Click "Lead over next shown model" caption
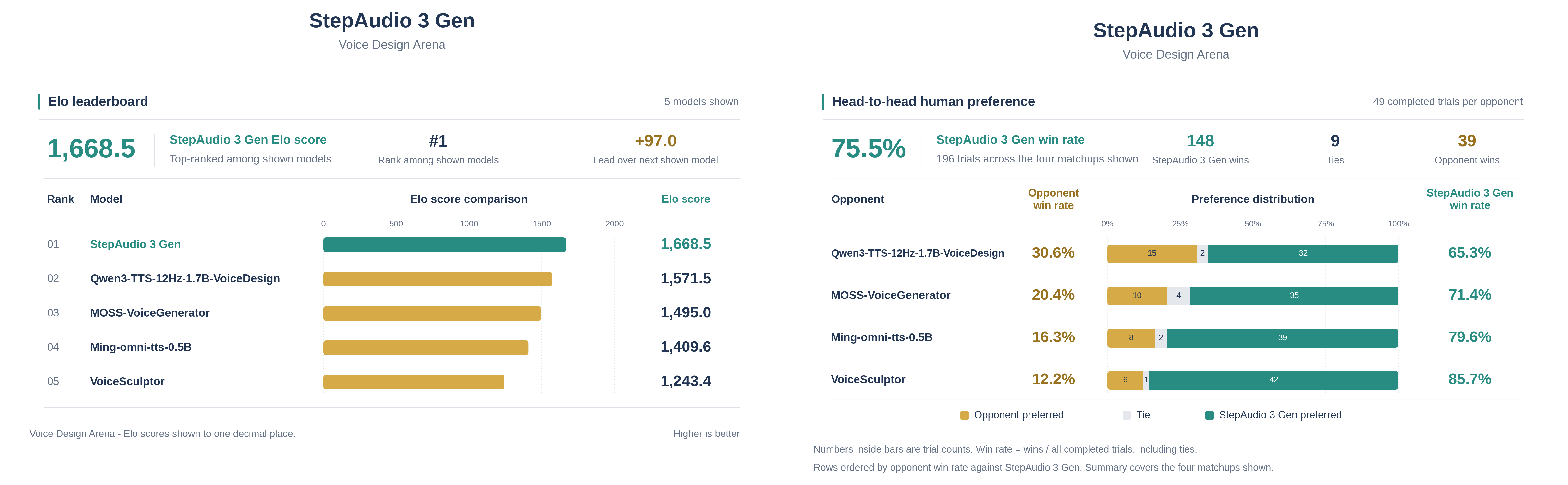The height and width of the screenshot is (485, 1568). coord(656,160)
